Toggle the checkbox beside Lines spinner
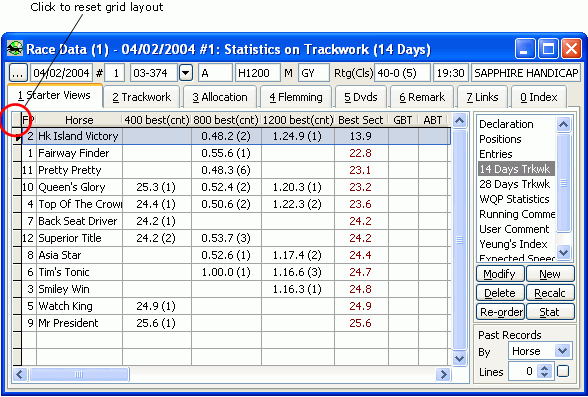The height and width of the screenshot is (397, 588). pyautogui.click(x=563, y=371)
